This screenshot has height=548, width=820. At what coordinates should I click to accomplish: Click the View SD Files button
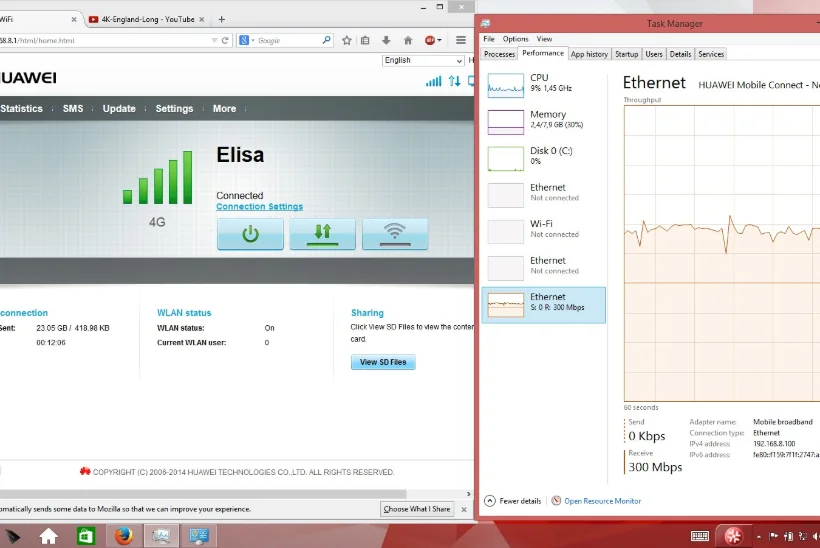(383, 362)
